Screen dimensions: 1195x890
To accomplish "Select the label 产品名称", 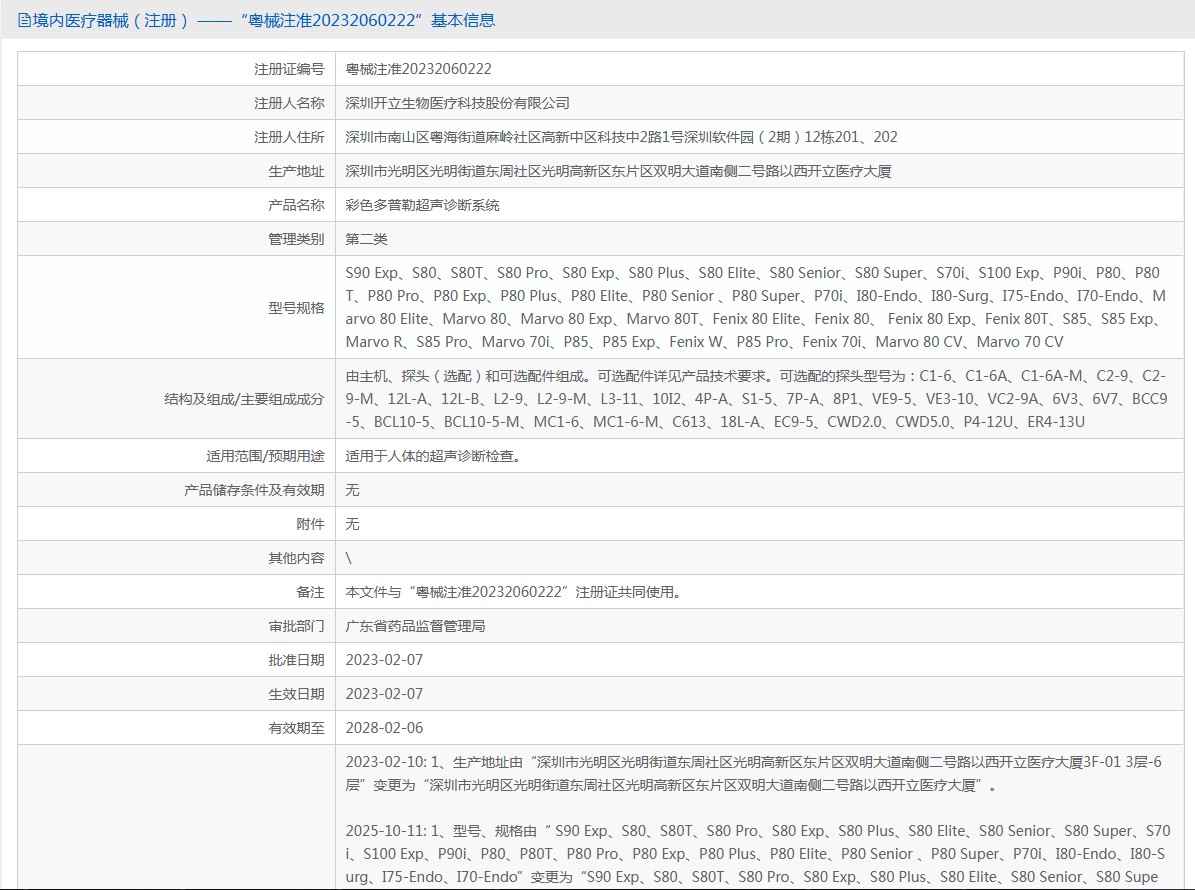I will [296, 205].
